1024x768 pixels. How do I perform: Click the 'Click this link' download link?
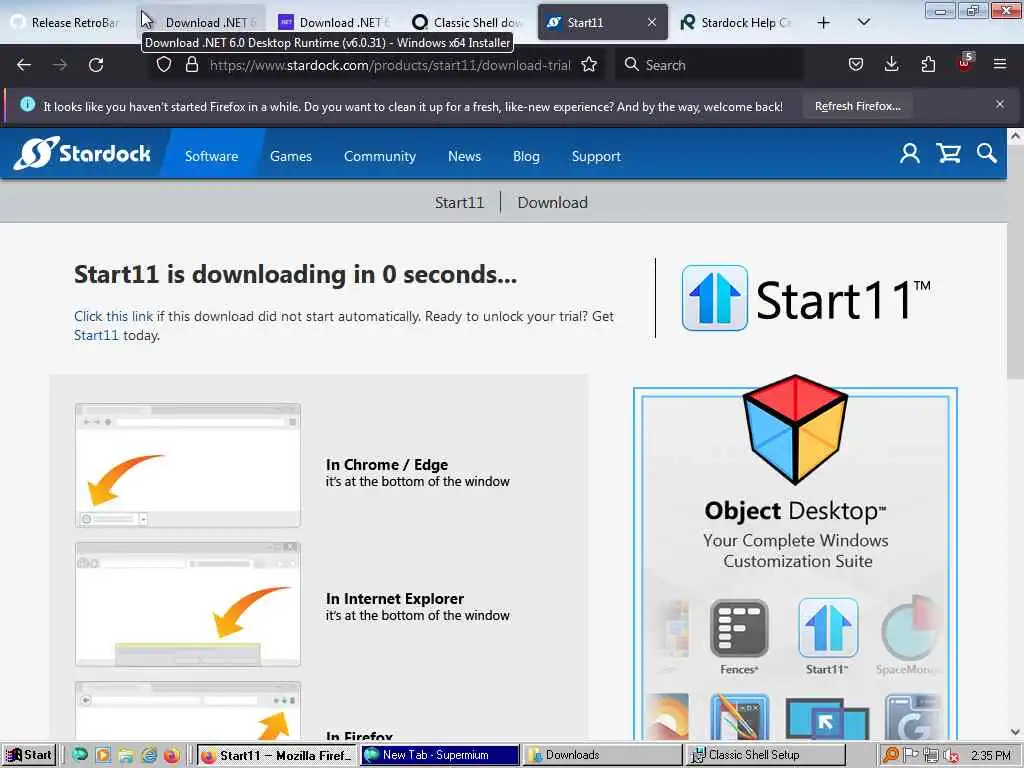(x=113, y=316)
